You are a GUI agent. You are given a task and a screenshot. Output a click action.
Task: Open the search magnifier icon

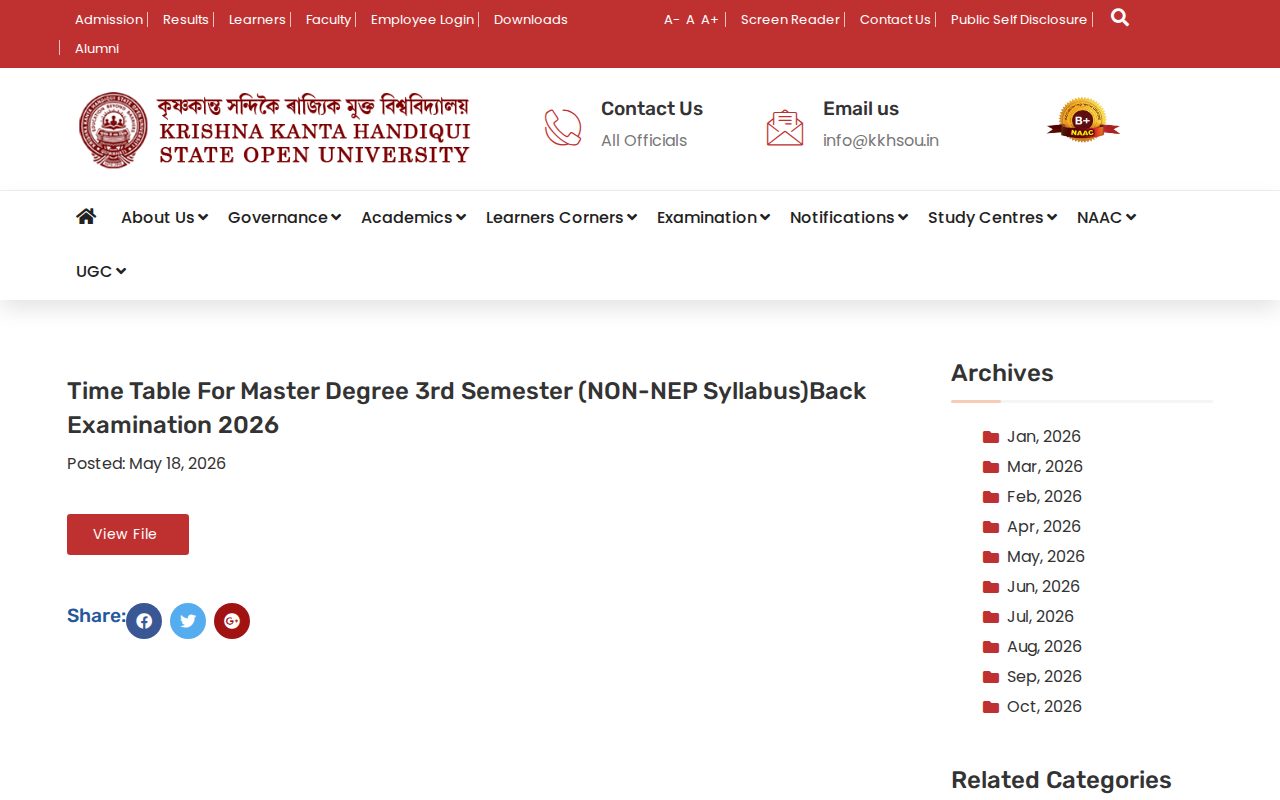point(1120,18)
